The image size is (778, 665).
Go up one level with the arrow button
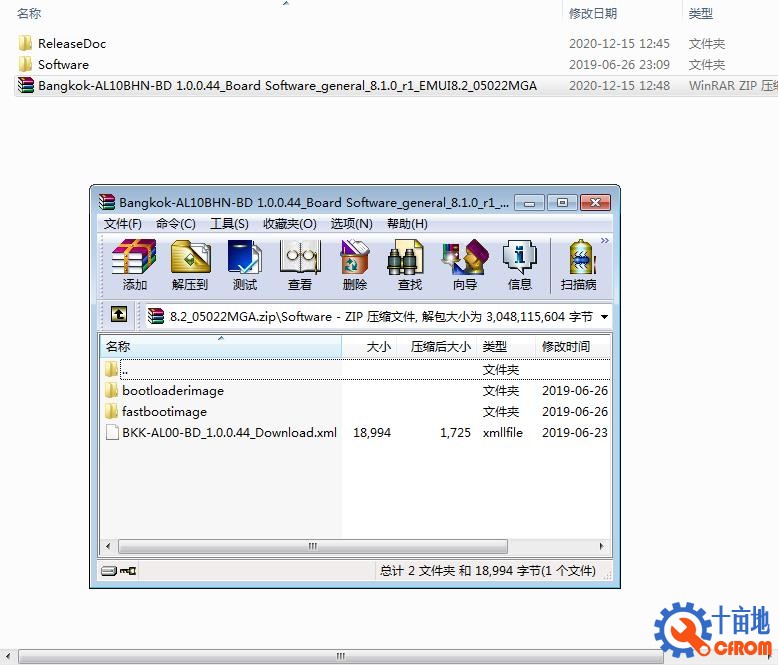(x=119, y=315)
